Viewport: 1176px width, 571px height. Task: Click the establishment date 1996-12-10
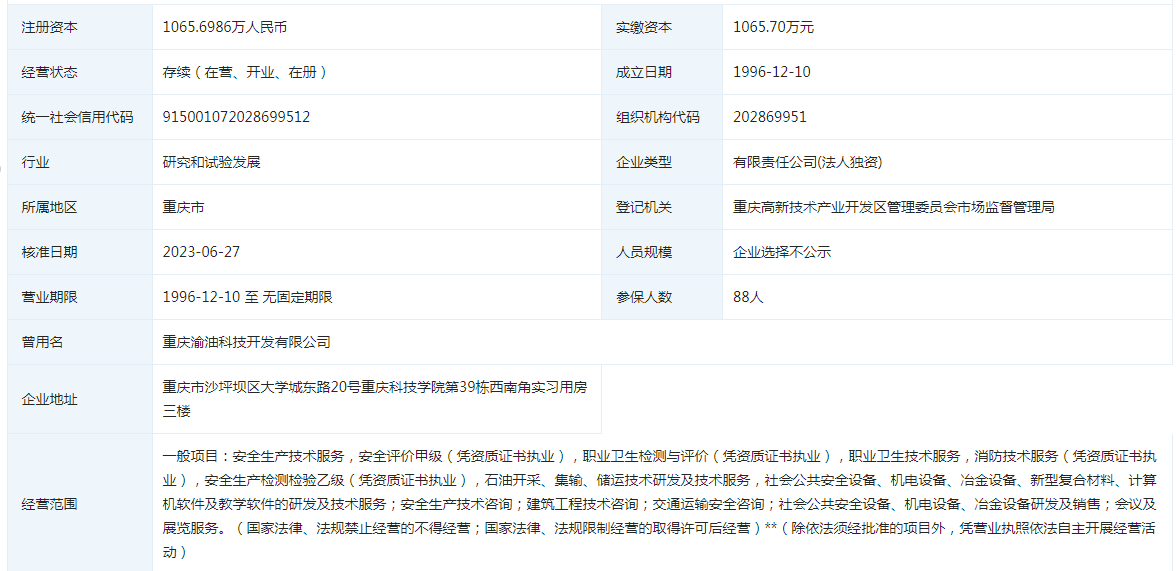(771, 72)
